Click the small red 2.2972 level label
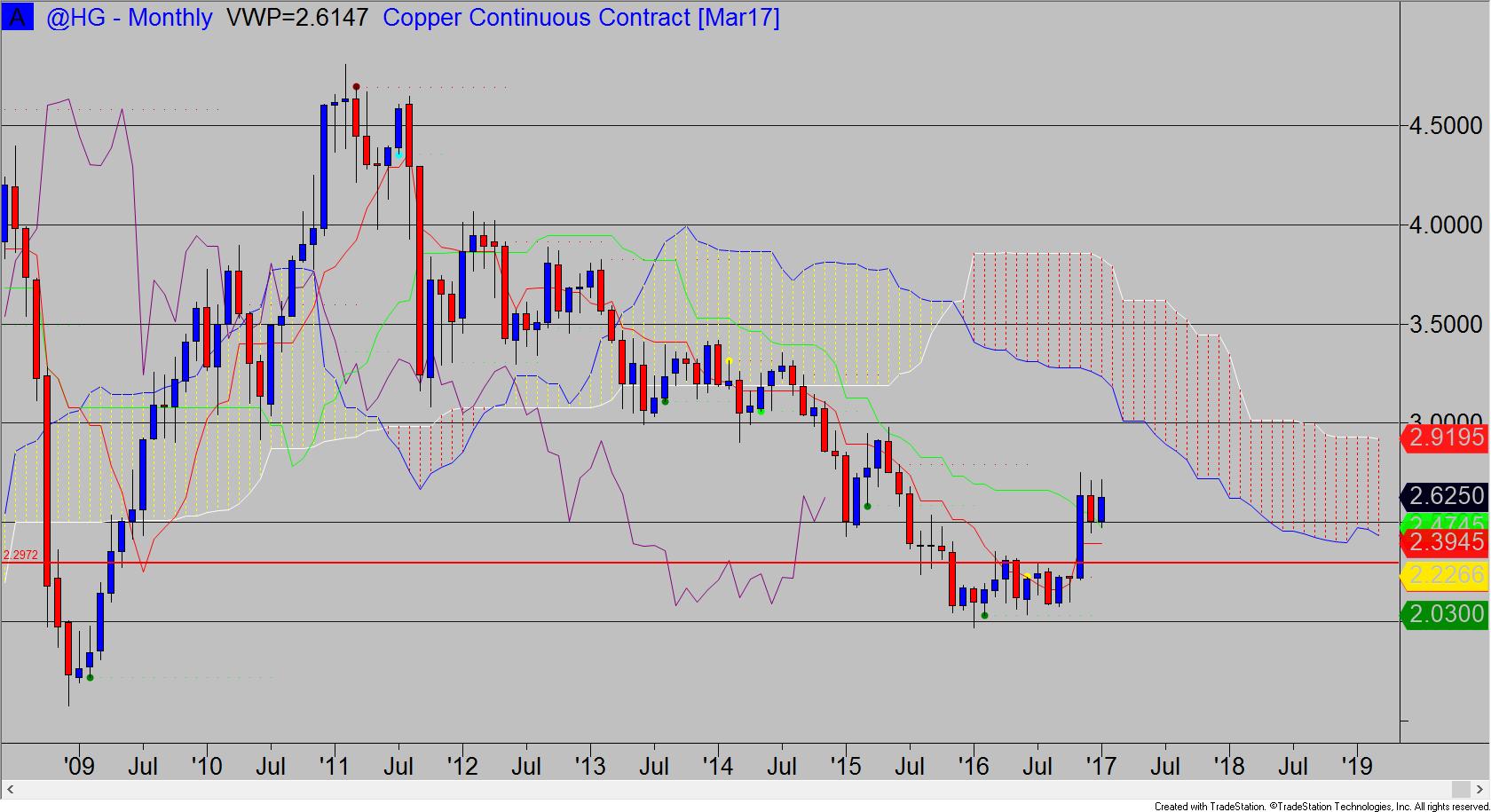 pyautogui.click(x=21, y=555)
